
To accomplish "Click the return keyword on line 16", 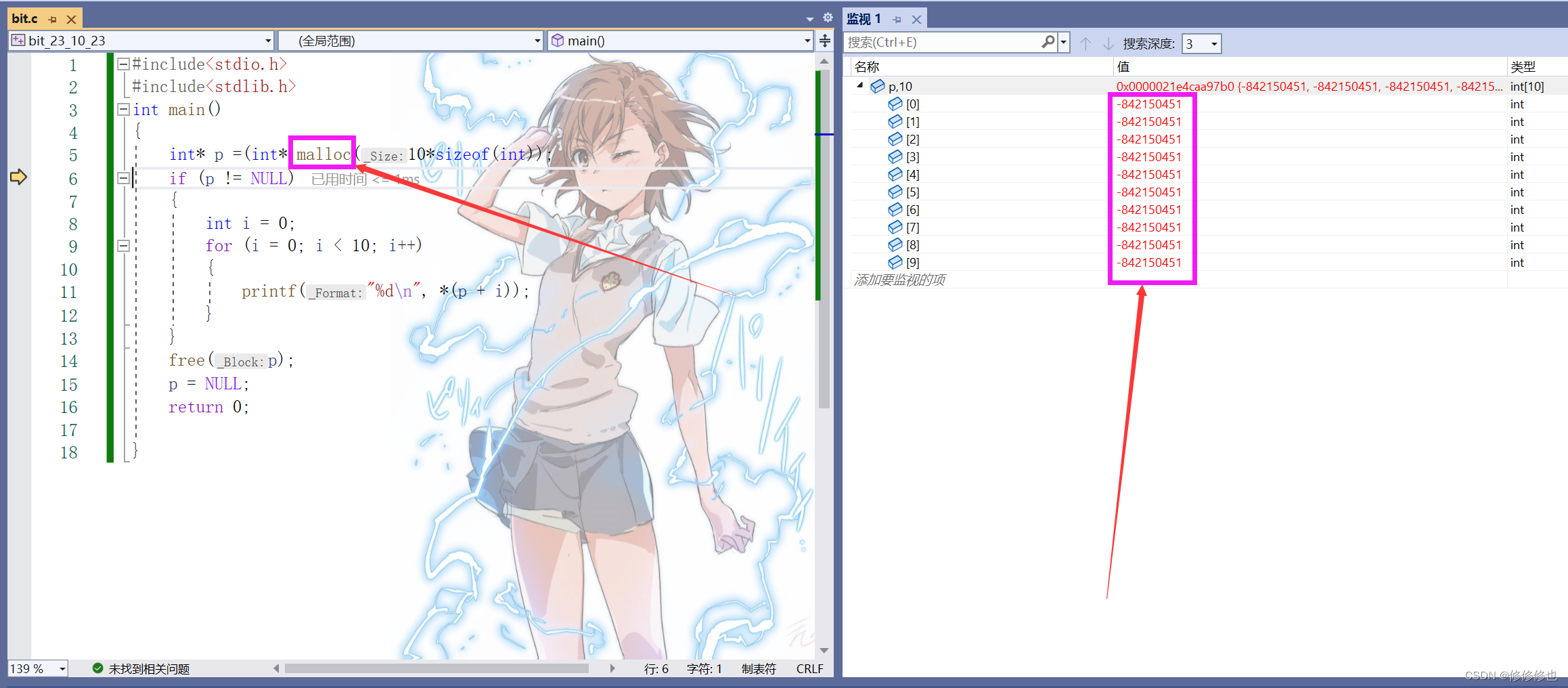I will (196, 407).
